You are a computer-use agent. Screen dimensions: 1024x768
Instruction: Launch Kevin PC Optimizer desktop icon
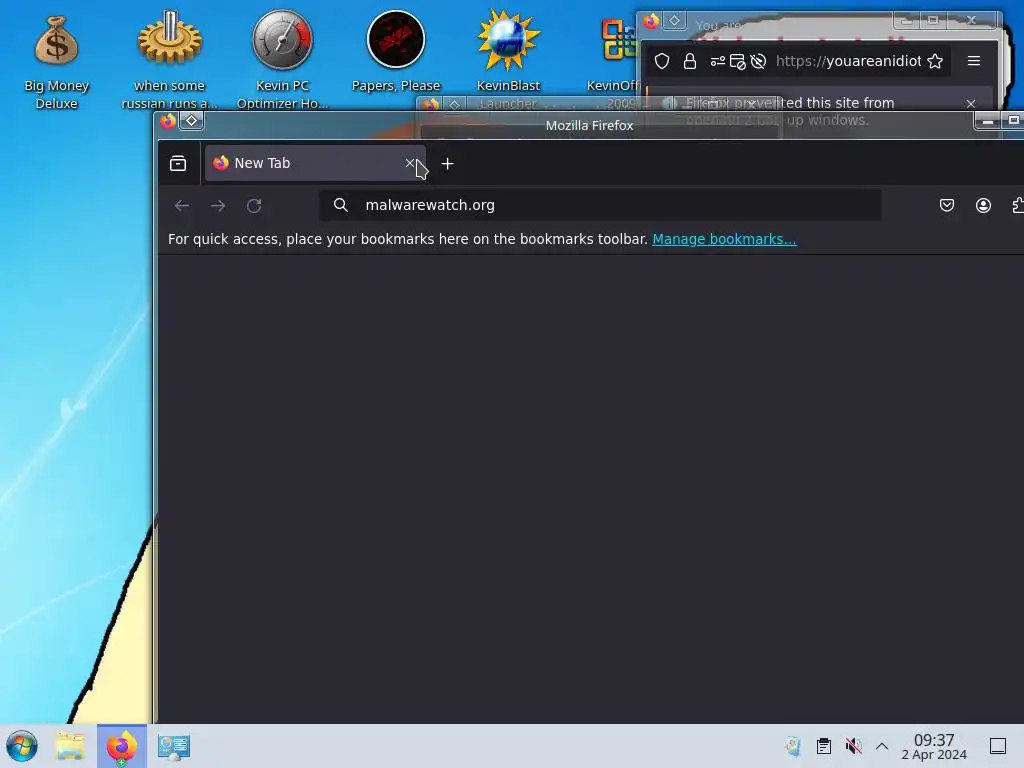[x=282, y=60]
